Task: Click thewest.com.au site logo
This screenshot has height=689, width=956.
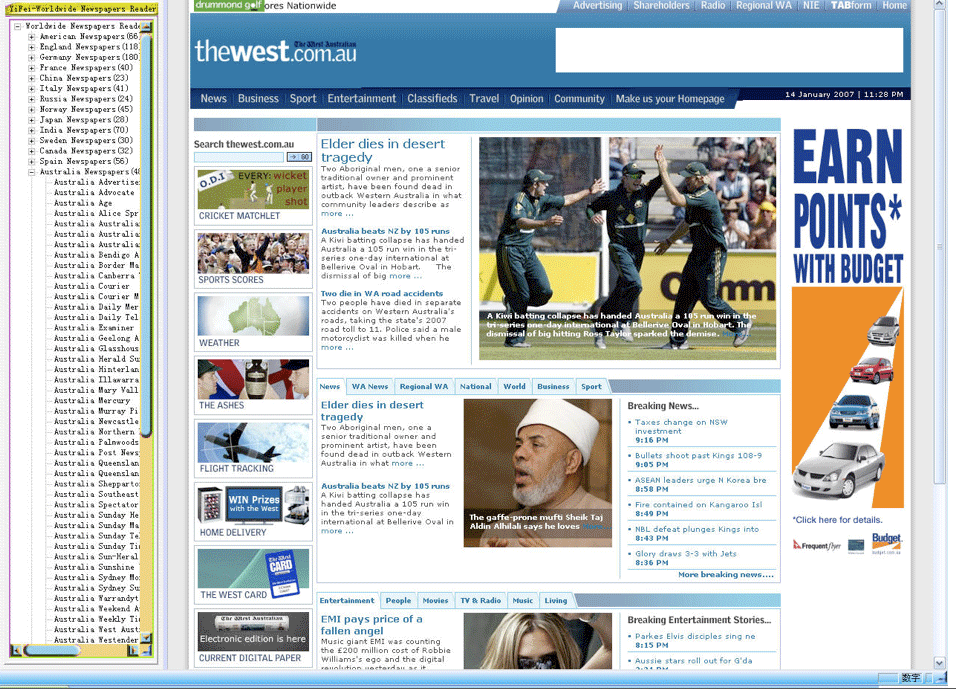Action: coord(276,51)
